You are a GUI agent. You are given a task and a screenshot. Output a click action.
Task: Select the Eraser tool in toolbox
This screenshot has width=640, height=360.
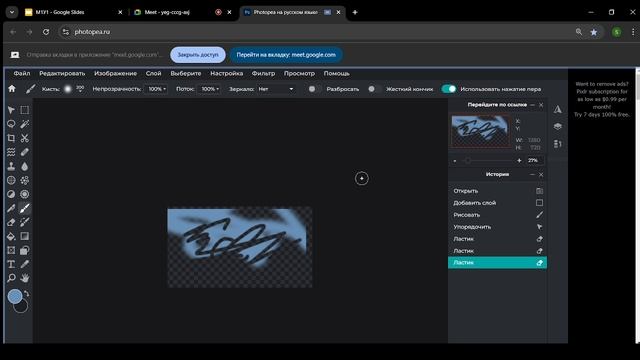pos(11,222)
